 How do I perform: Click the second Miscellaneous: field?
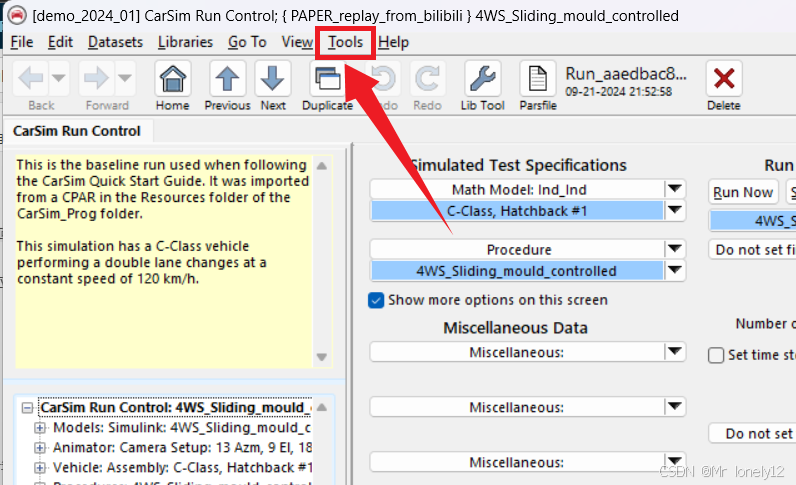(x=518, y=407)
